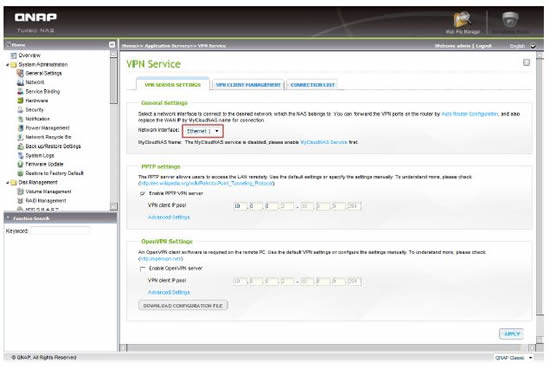
Task: Open QNAP Classic theme dropdown
Action: coord(513,358)
